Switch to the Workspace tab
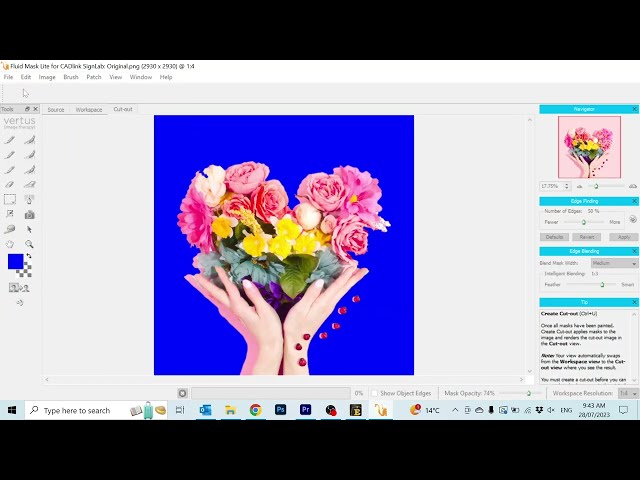Screen dimensions: 640x480 [89, 109]
